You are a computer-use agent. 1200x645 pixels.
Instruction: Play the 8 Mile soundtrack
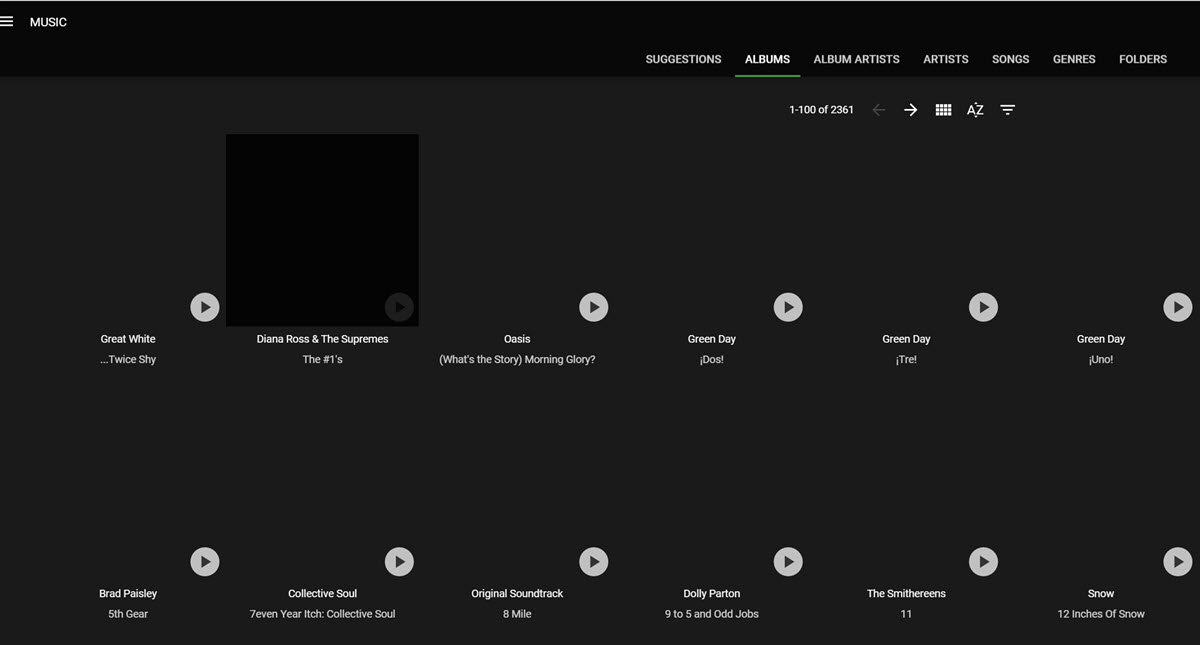tap(594, 562)
